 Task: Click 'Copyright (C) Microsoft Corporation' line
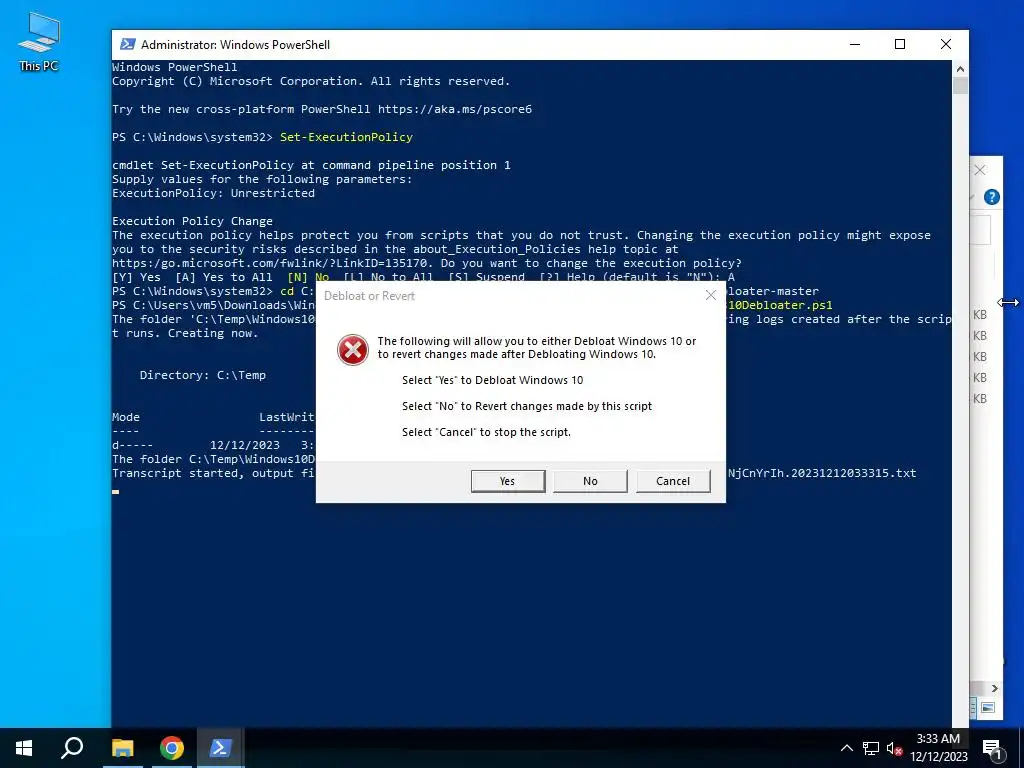pos(311,81)
